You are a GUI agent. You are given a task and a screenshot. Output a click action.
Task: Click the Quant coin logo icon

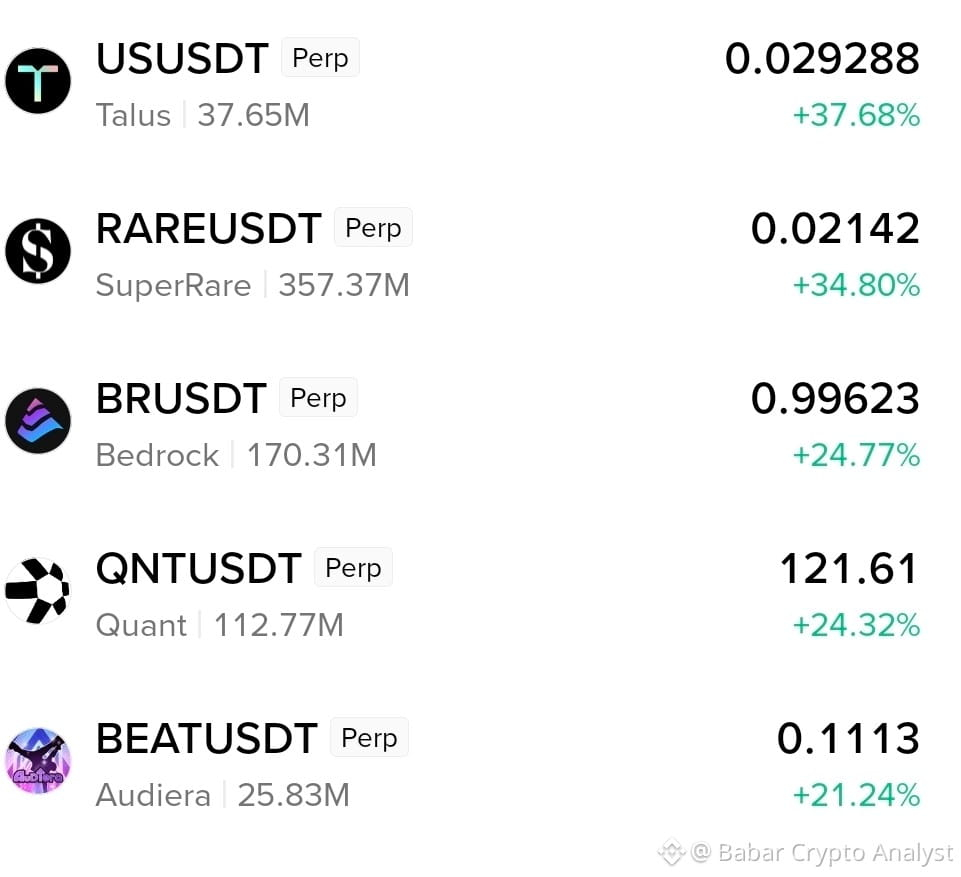pos(38,591)
